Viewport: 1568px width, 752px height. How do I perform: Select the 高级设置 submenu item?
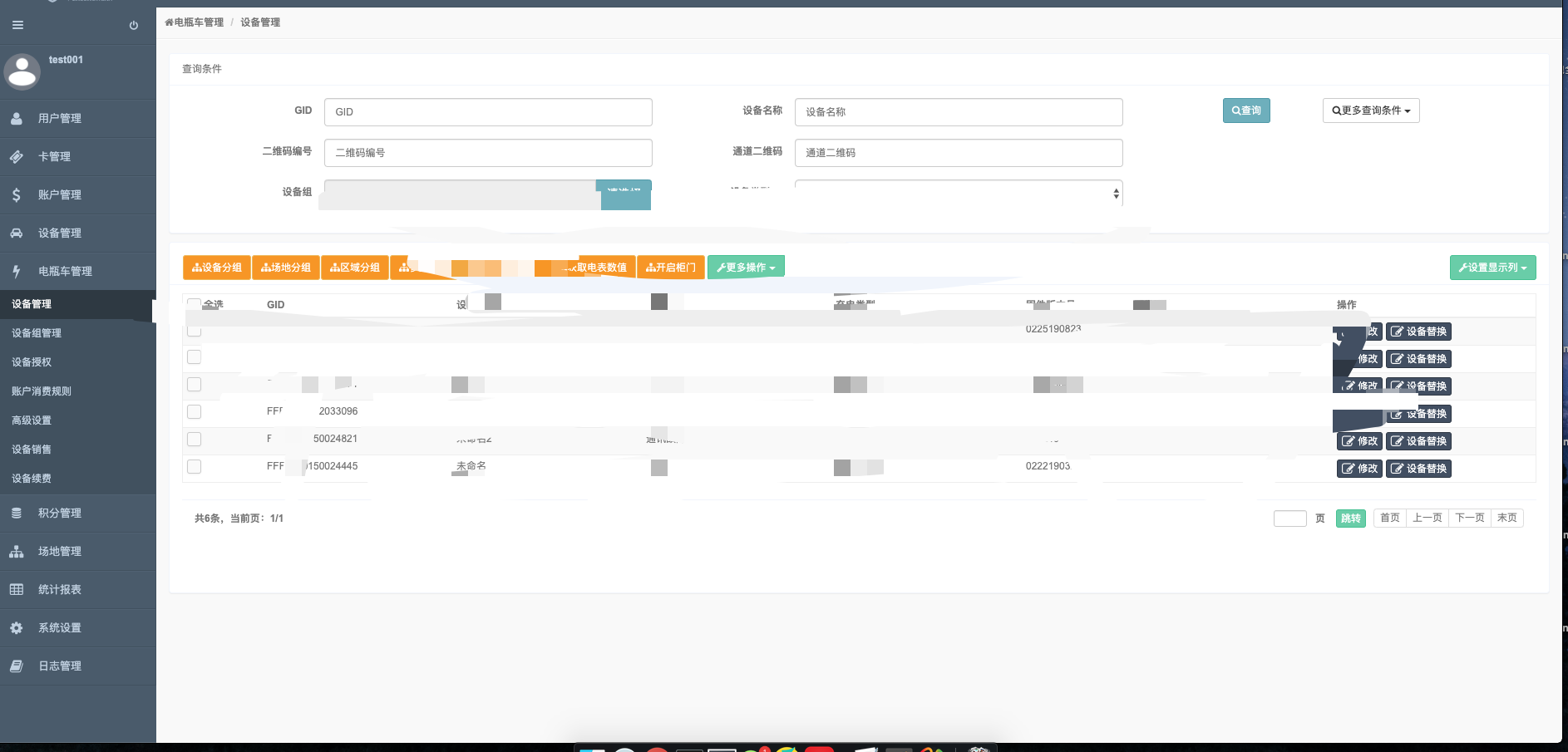[x=78, y=420]
